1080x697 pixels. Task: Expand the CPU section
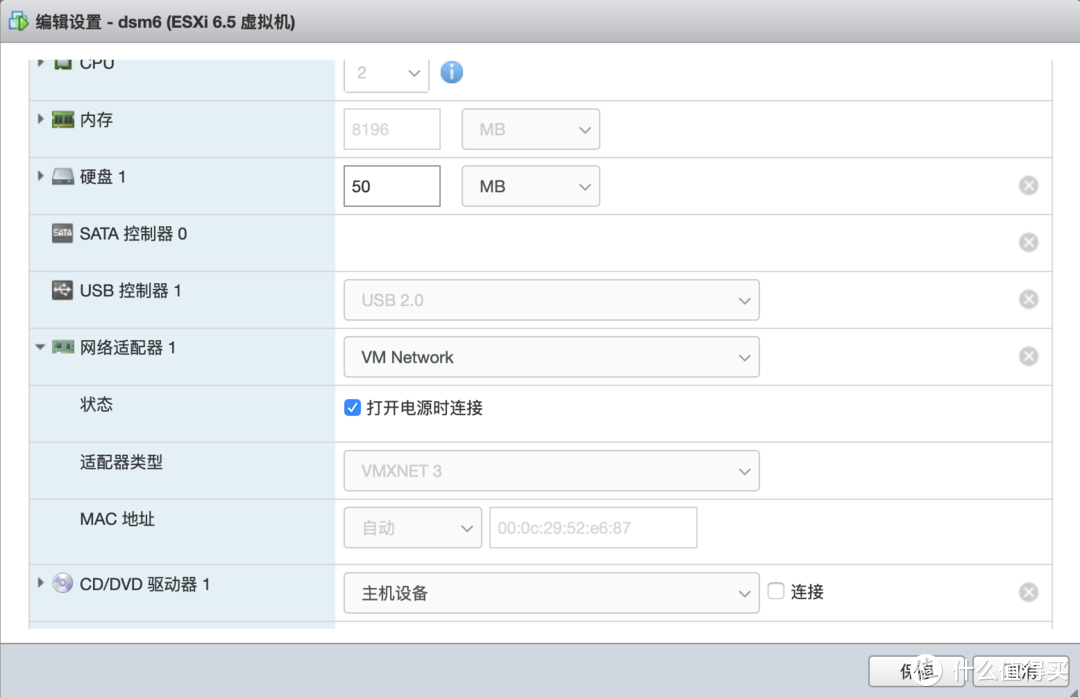(41, 63)
